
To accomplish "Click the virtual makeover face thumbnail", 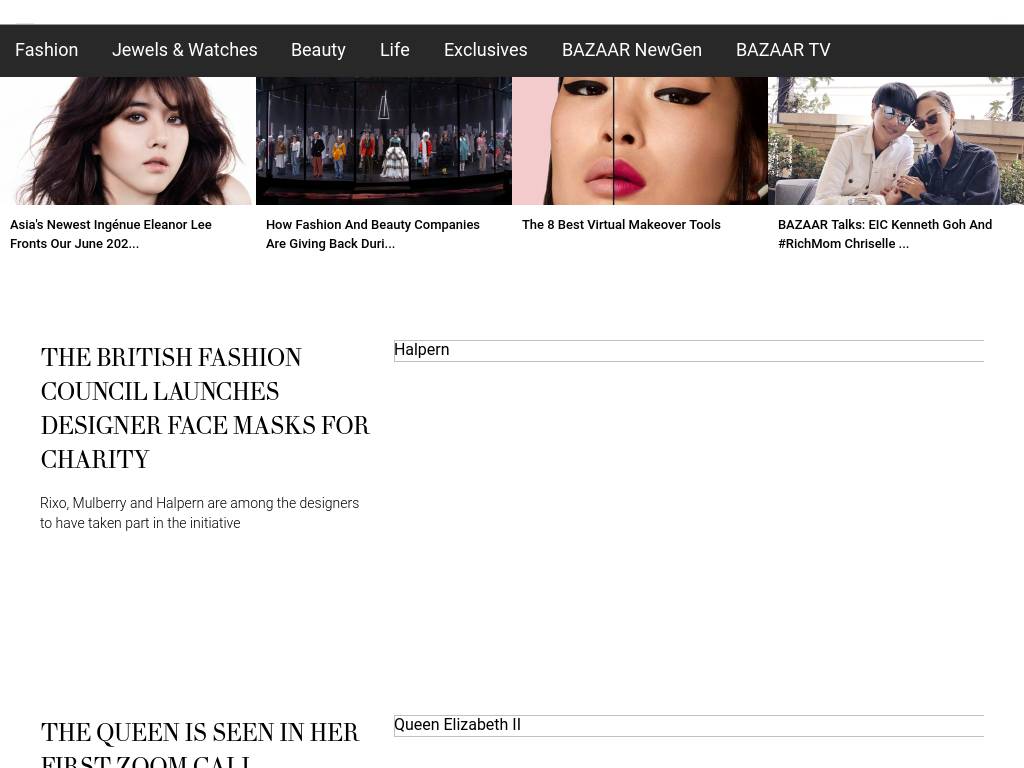I will coord(639,141).
